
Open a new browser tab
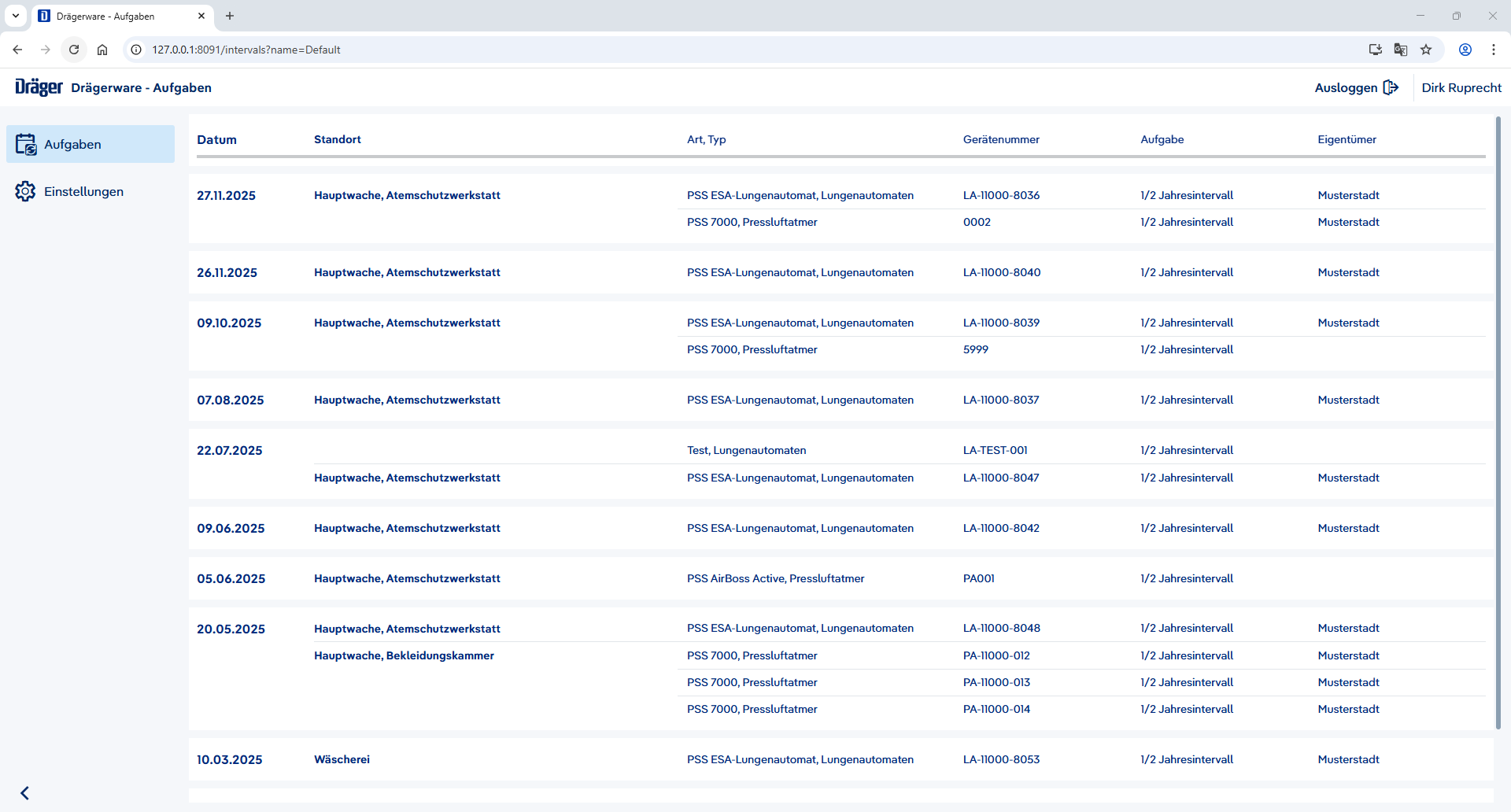[230, 16]
